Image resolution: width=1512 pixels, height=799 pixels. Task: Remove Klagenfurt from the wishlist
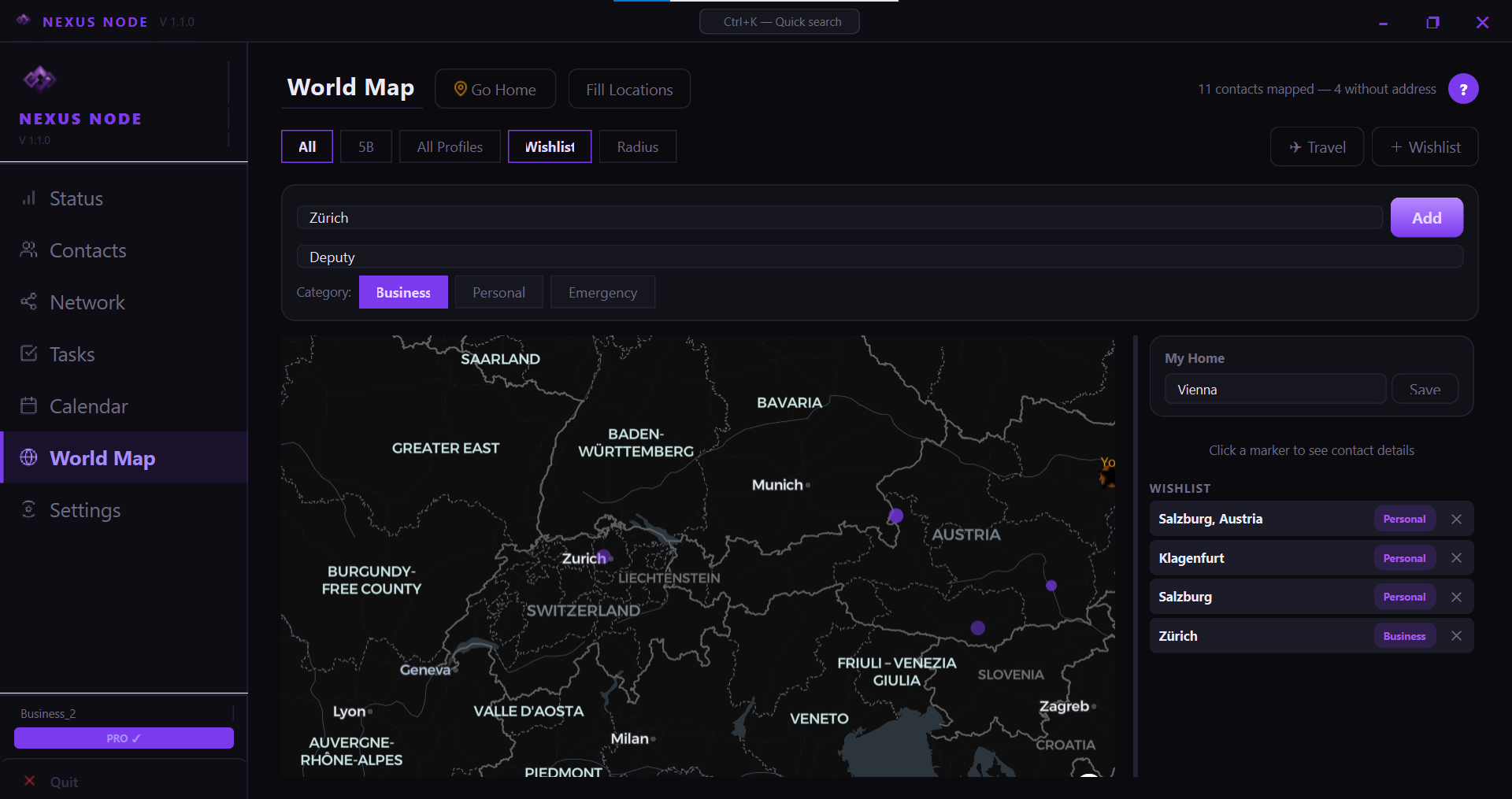pos(1456,558)
